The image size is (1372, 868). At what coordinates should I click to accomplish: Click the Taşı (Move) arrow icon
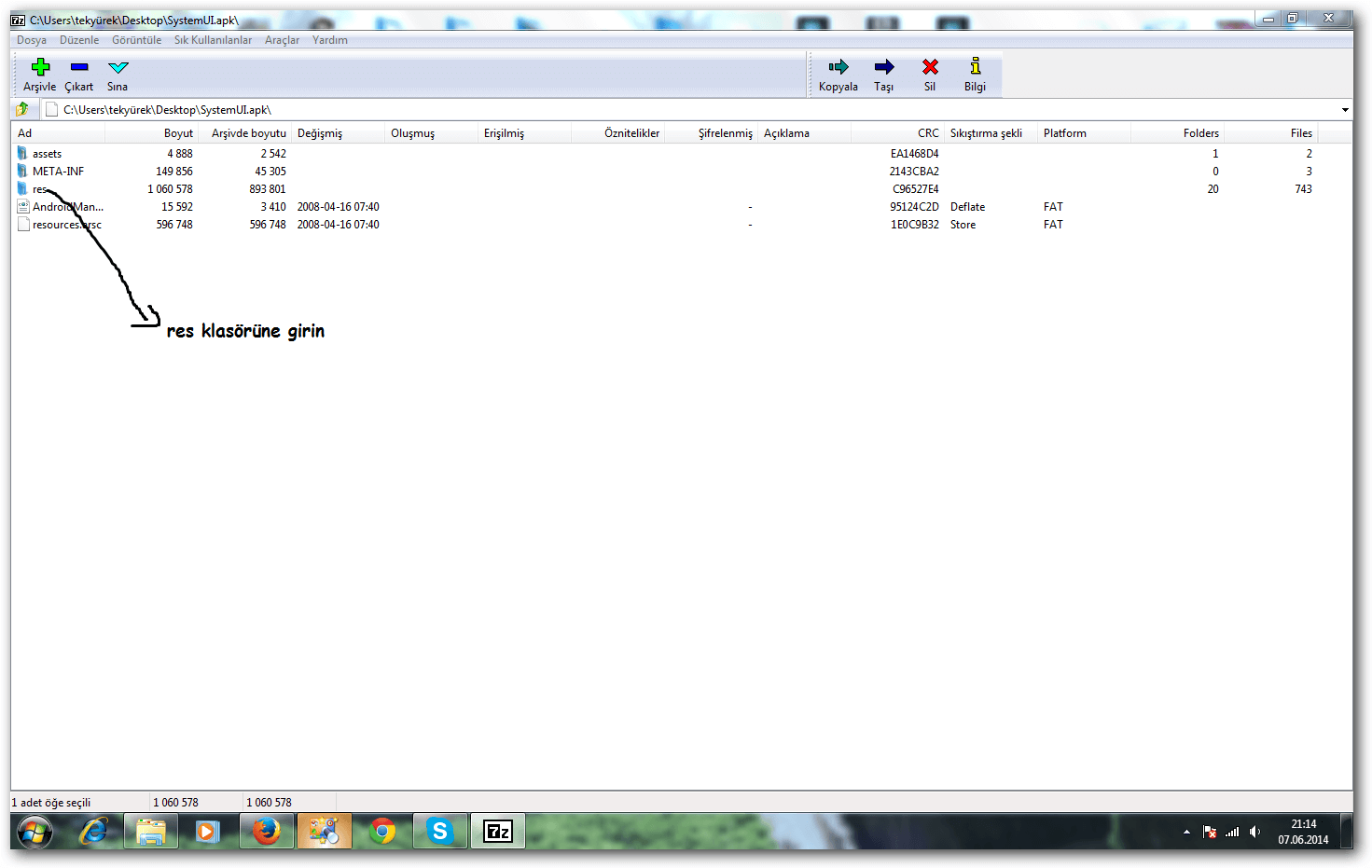point(884,67)
